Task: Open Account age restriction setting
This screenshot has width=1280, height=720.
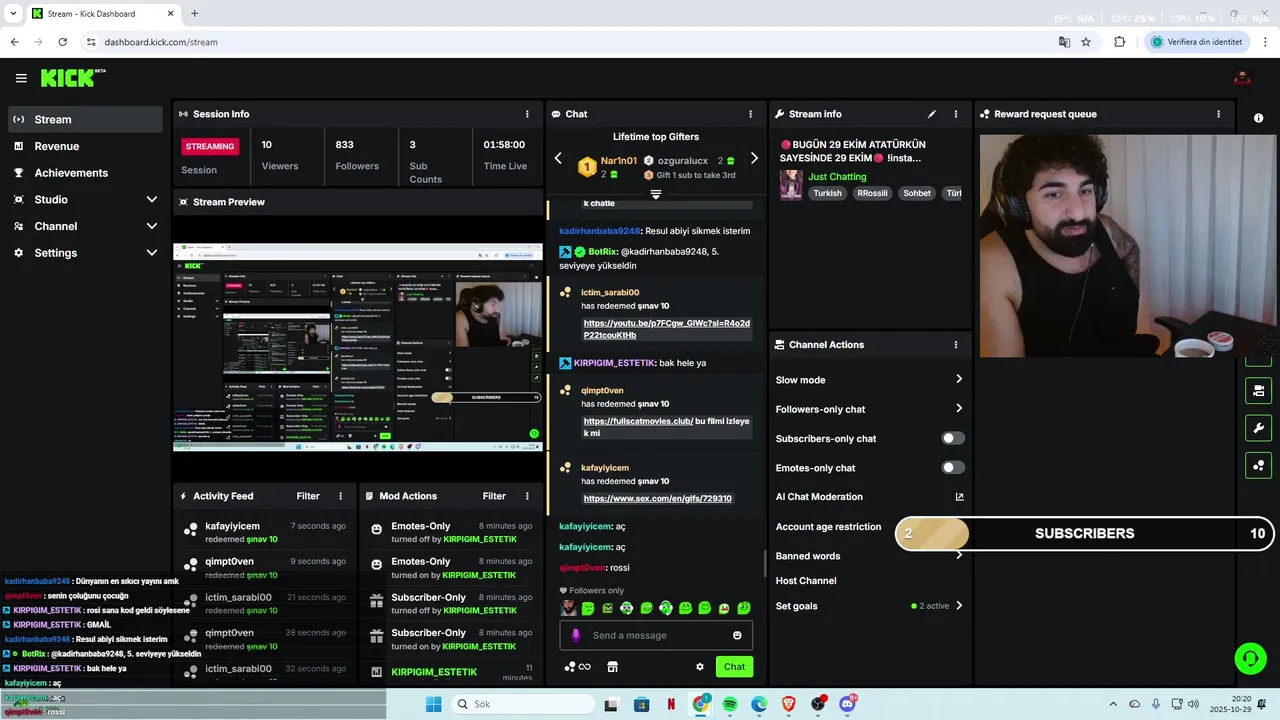Action: [x=828, y=527]
